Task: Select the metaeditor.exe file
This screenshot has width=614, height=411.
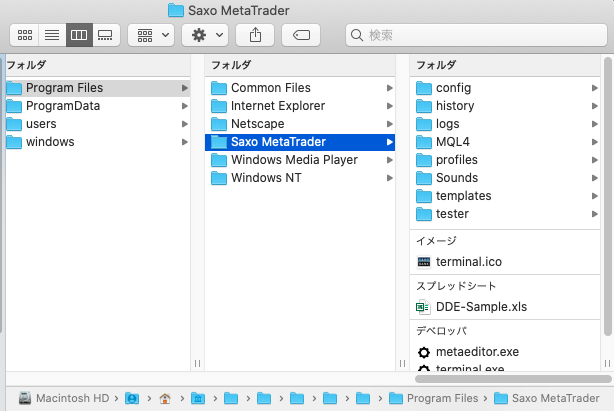Action: pyautogui.click(x=505, y=352)
